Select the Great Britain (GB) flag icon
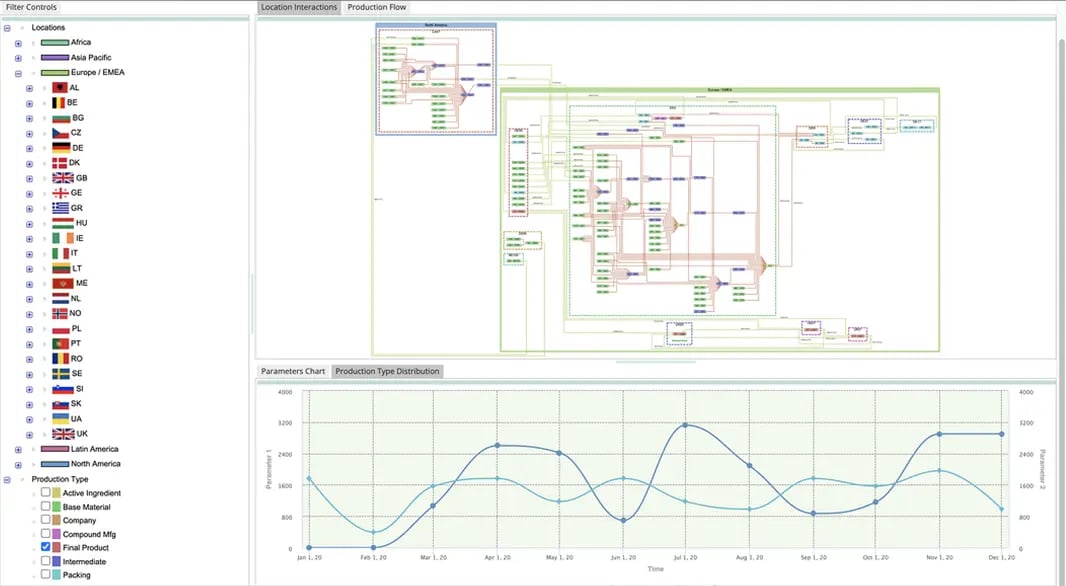This screenshot has height=586, width=1066. [62, 178]
